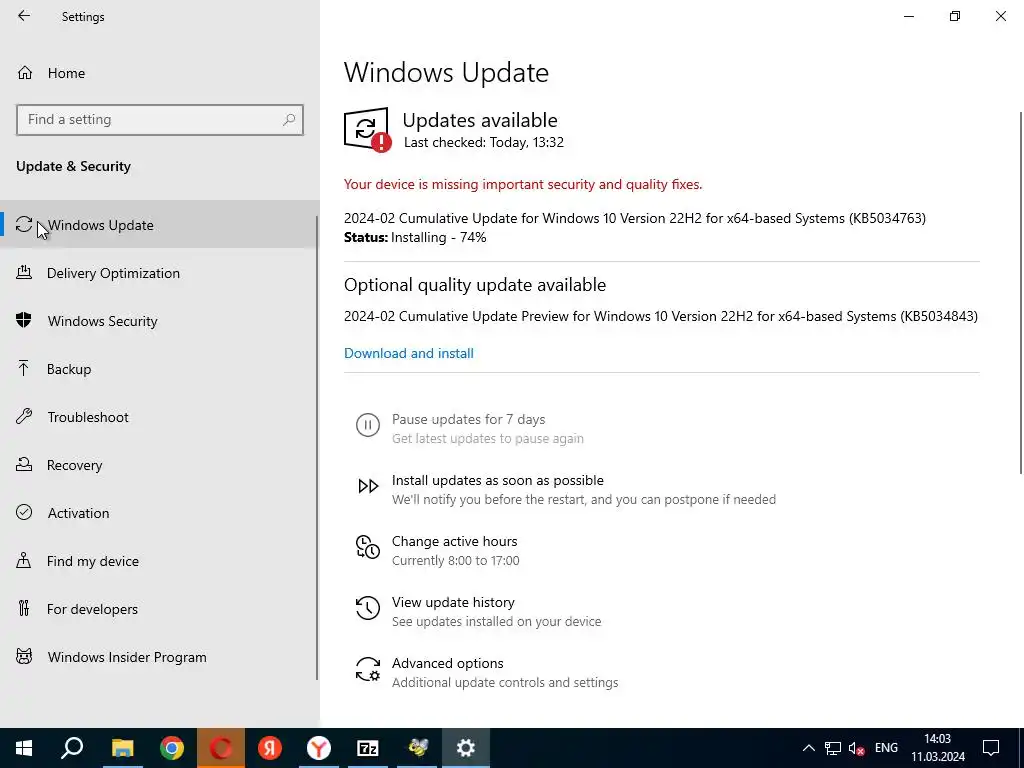Open the clock showing 14:03
The height and width of the screenshot is (768, 1024).
coord(938,748)
